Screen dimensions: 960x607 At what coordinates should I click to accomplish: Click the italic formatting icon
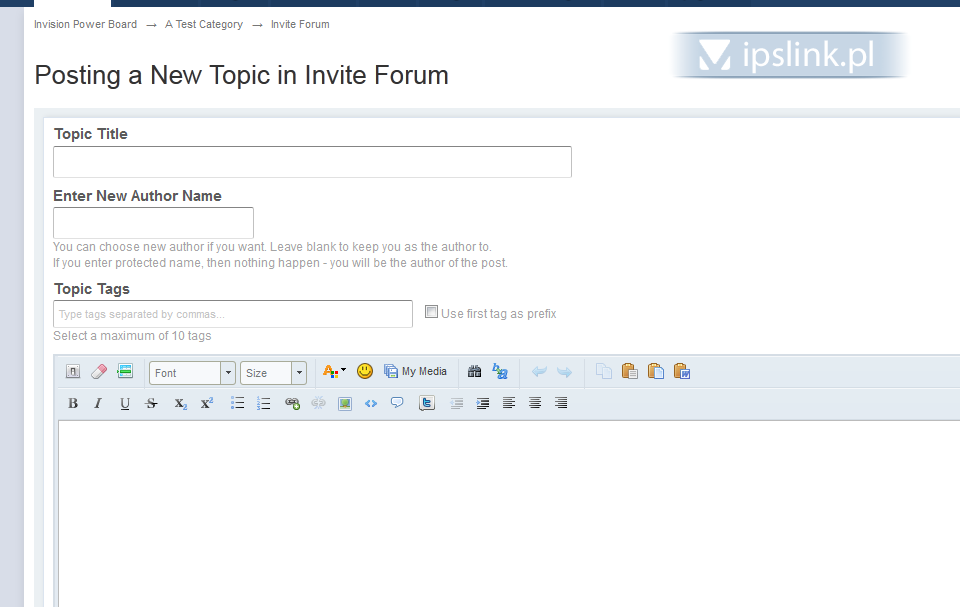pyautogui.click(x=98, y=404)
